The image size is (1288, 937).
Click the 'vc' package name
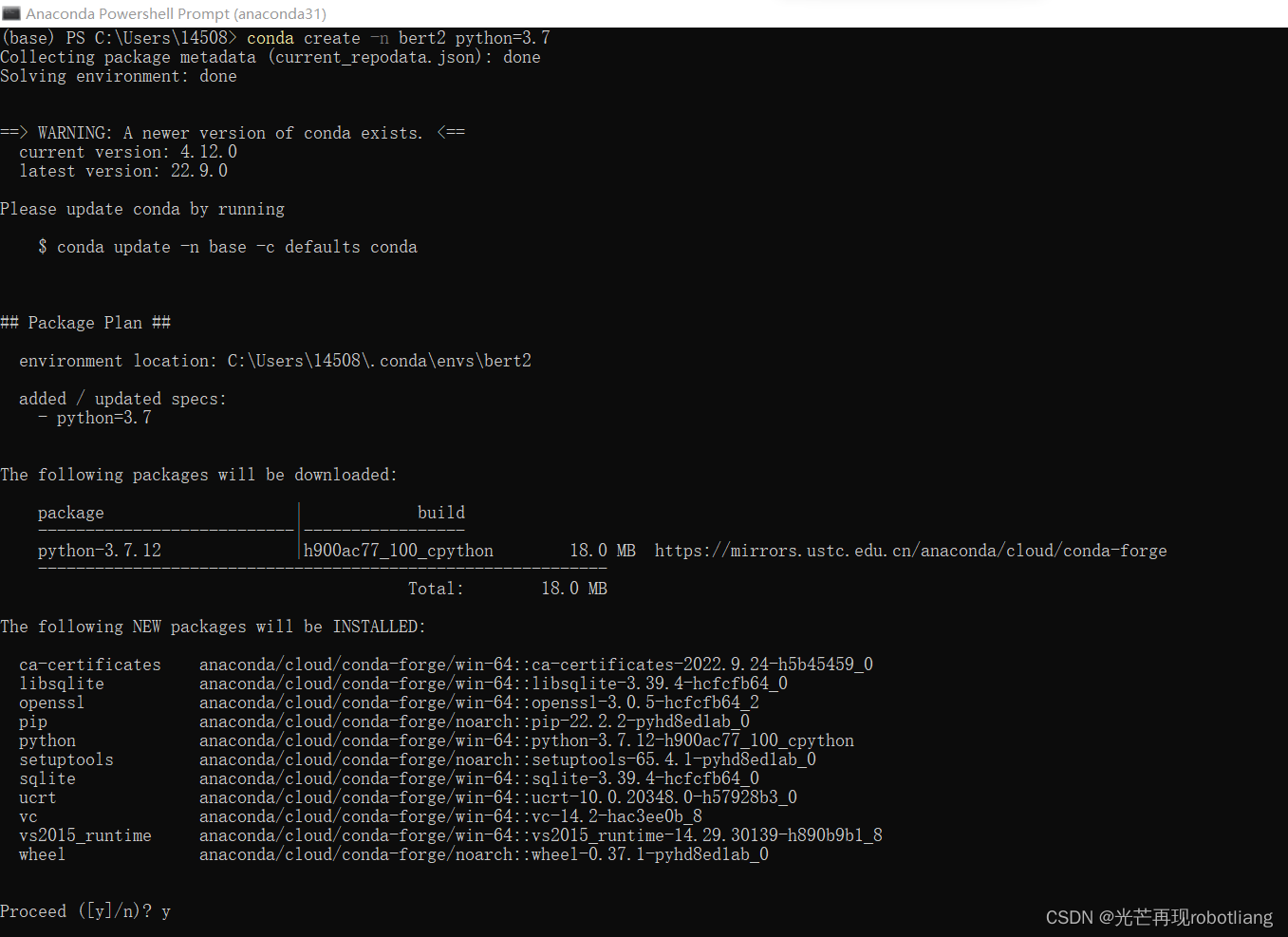(28, 816)
